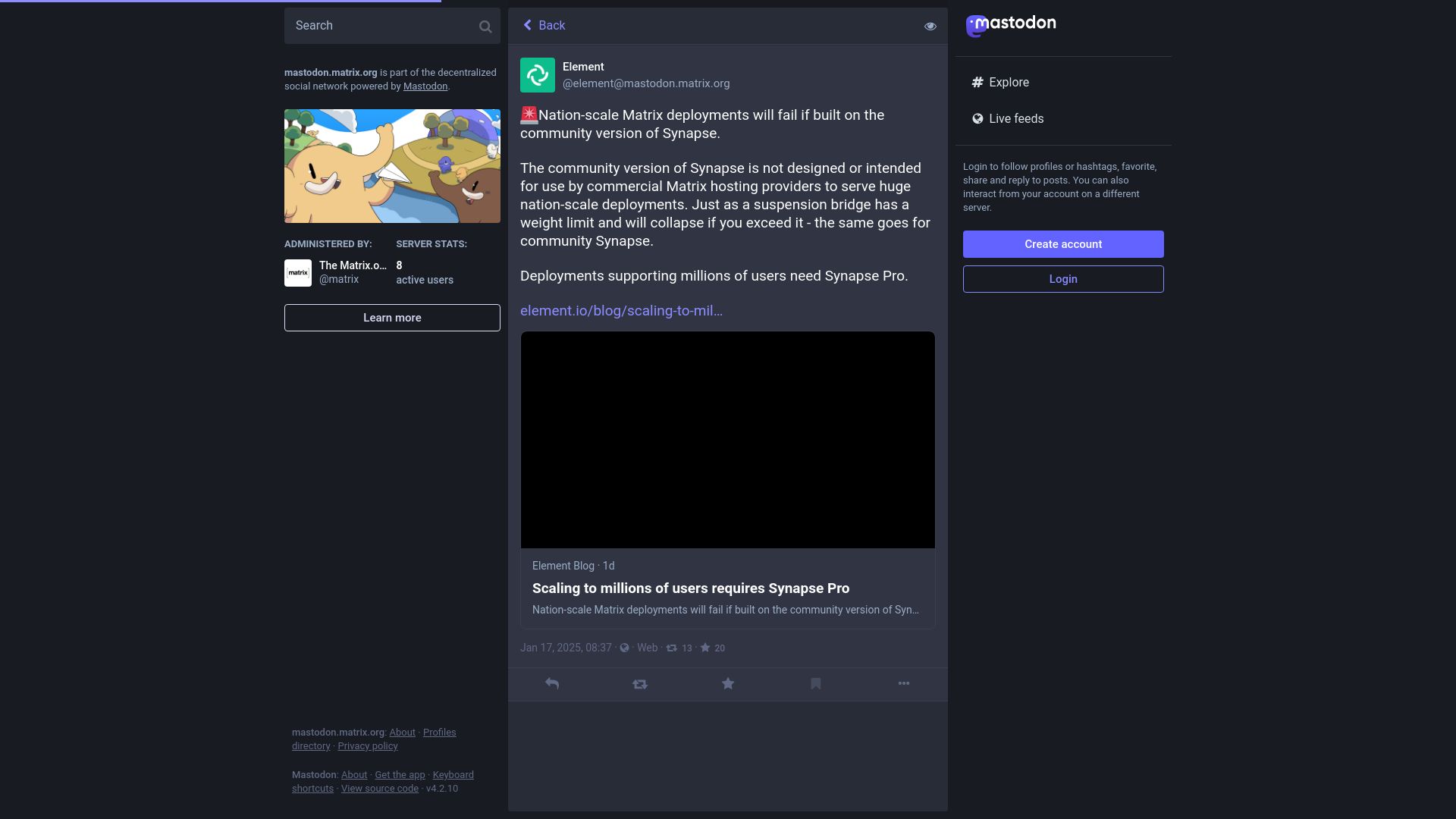Click the Mastodon link in server description
The image size is (1456, 819).
pos(425,86)
